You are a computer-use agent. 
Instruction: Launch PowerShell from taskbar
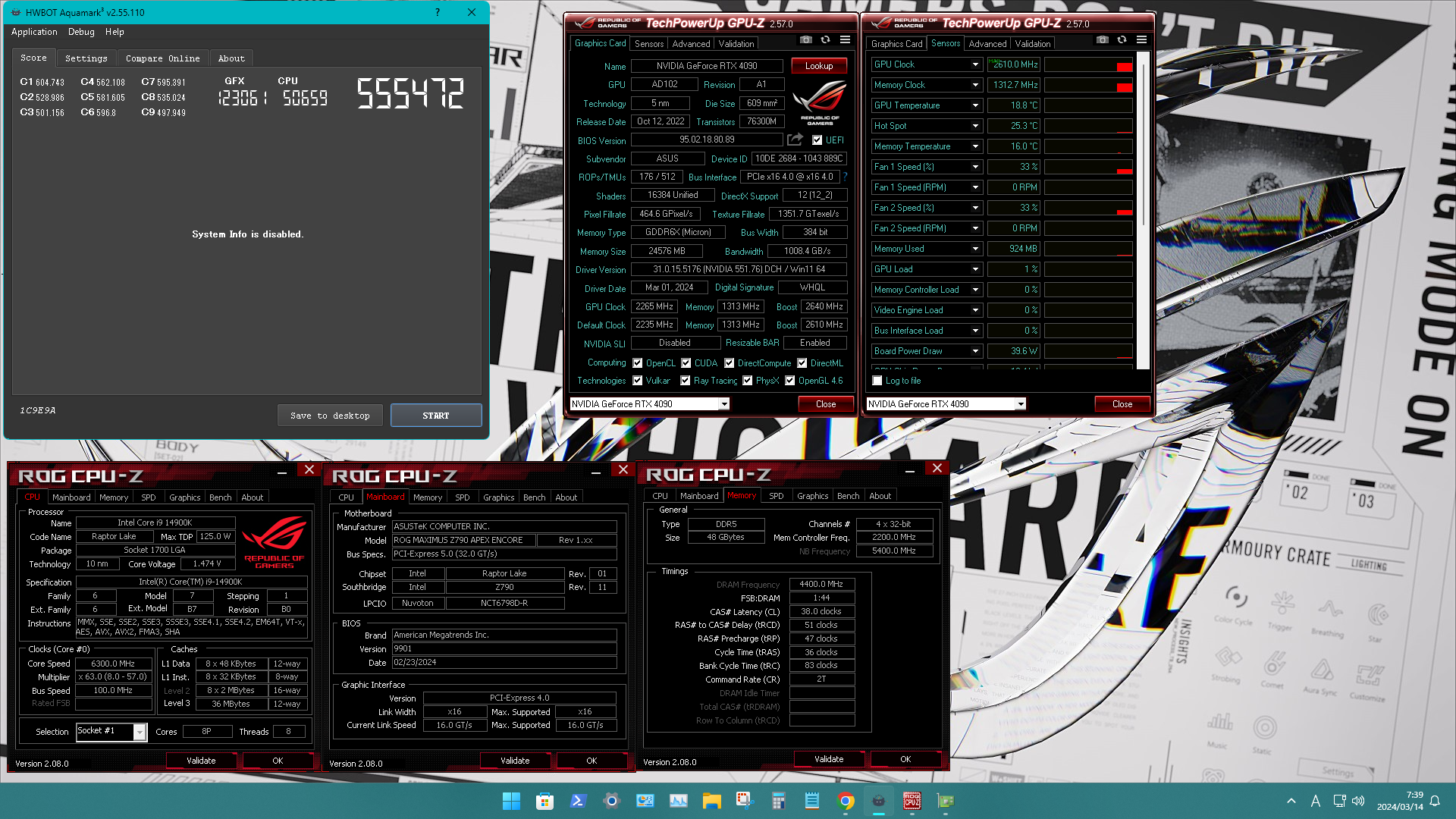578,801
